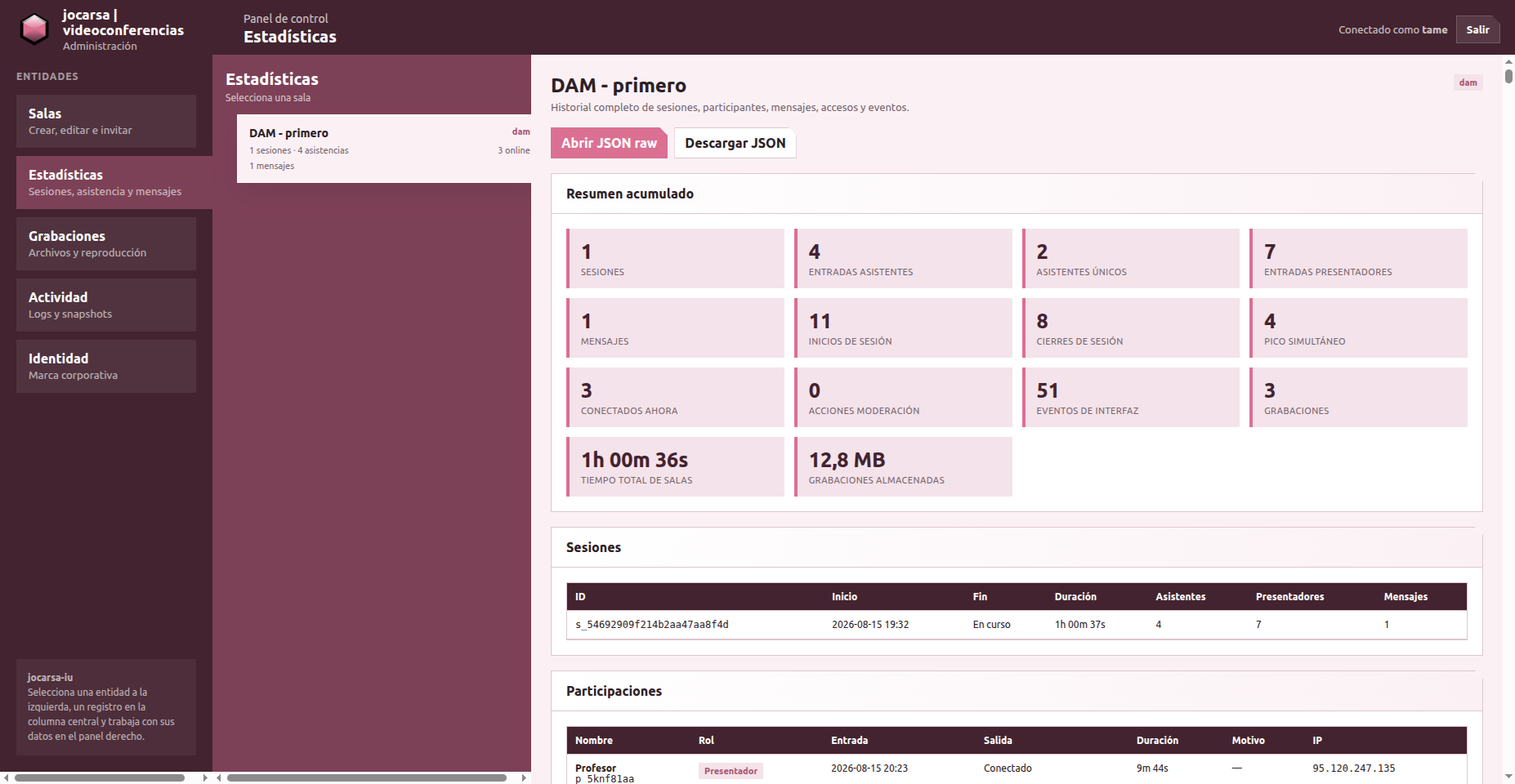
Task: Click the IP column header
Action: coord(1317,741)
